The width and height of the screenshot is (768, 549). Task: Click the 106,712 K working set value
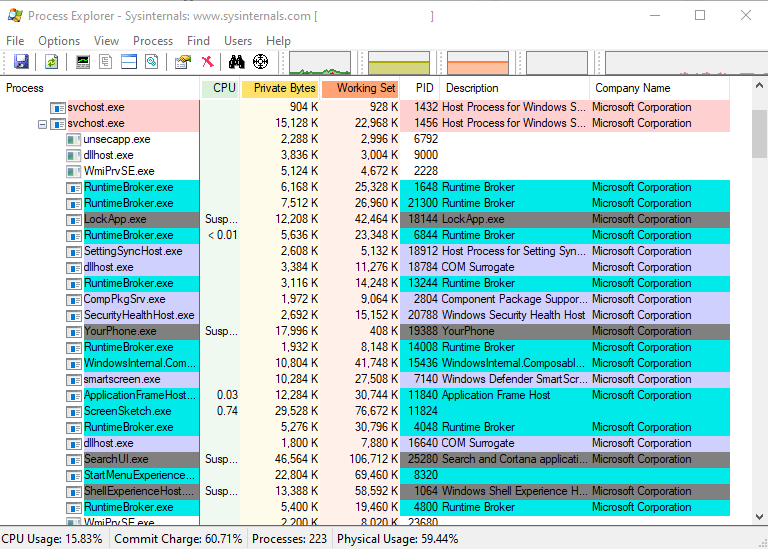pos(373,459)
